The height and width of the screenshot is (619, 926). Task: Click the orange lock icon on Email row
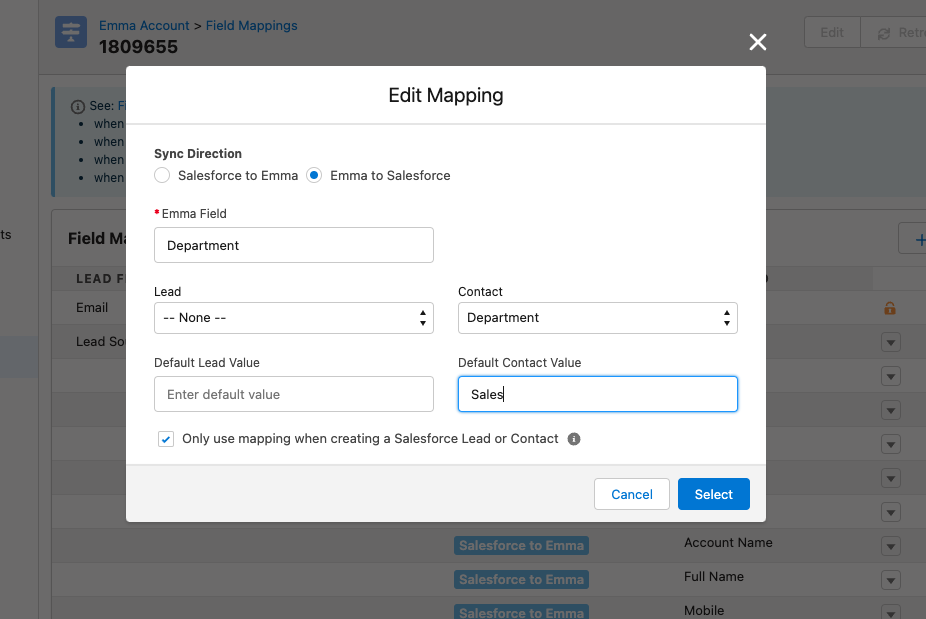click(x=890, y=308)
